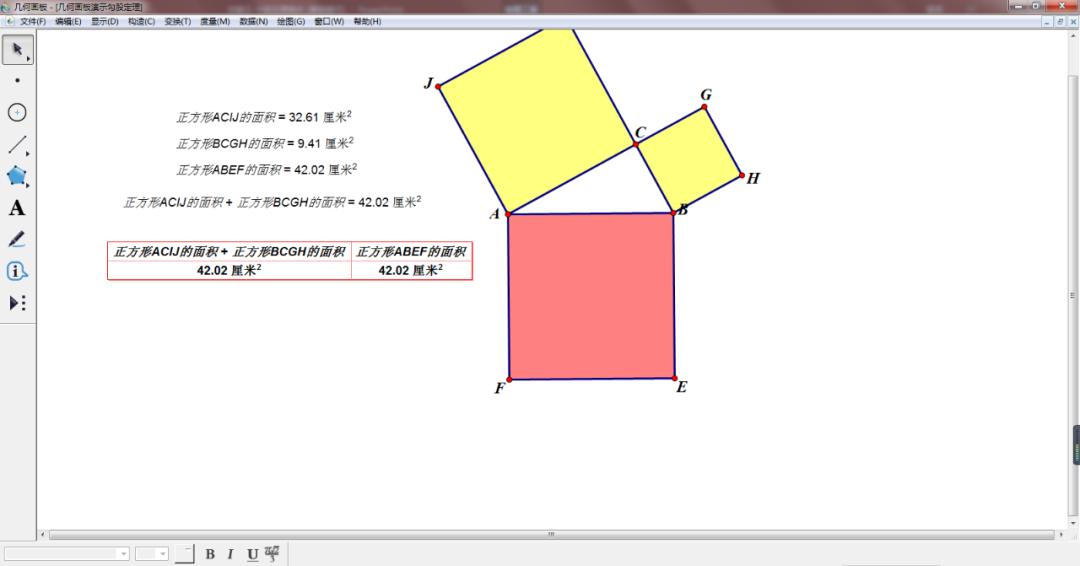Select the Marker pen tool

click(x=17, y=240)
